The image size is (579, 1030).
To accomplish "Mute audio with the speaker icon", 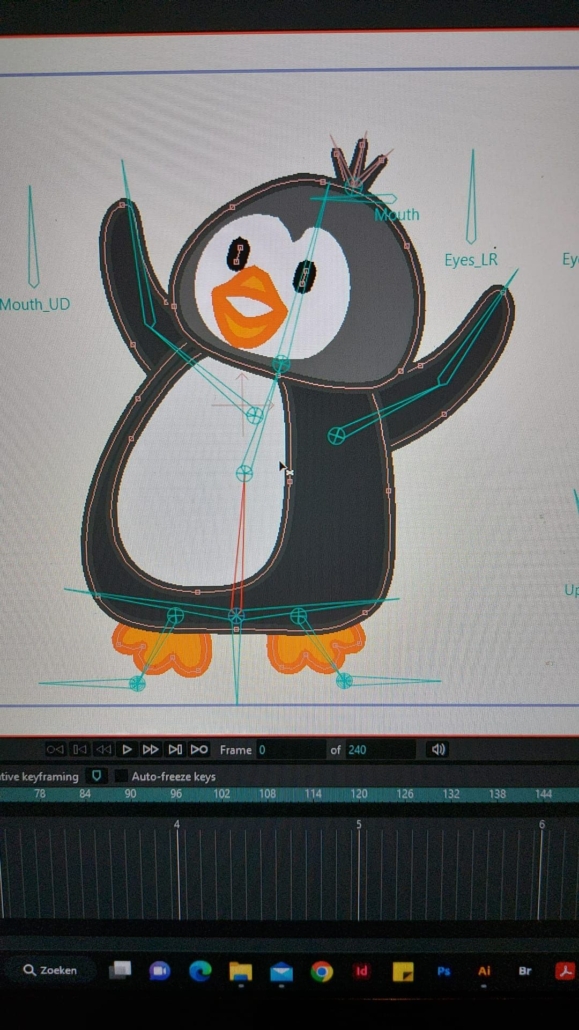I will 438,750.
